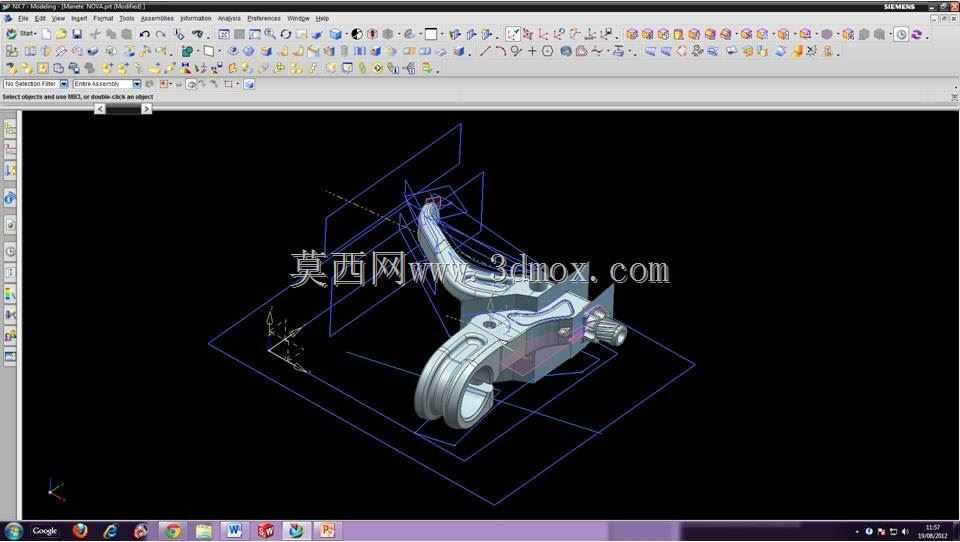Select the Line curve tool
This screenshot has width=960, height=542.
pos(486,51)
